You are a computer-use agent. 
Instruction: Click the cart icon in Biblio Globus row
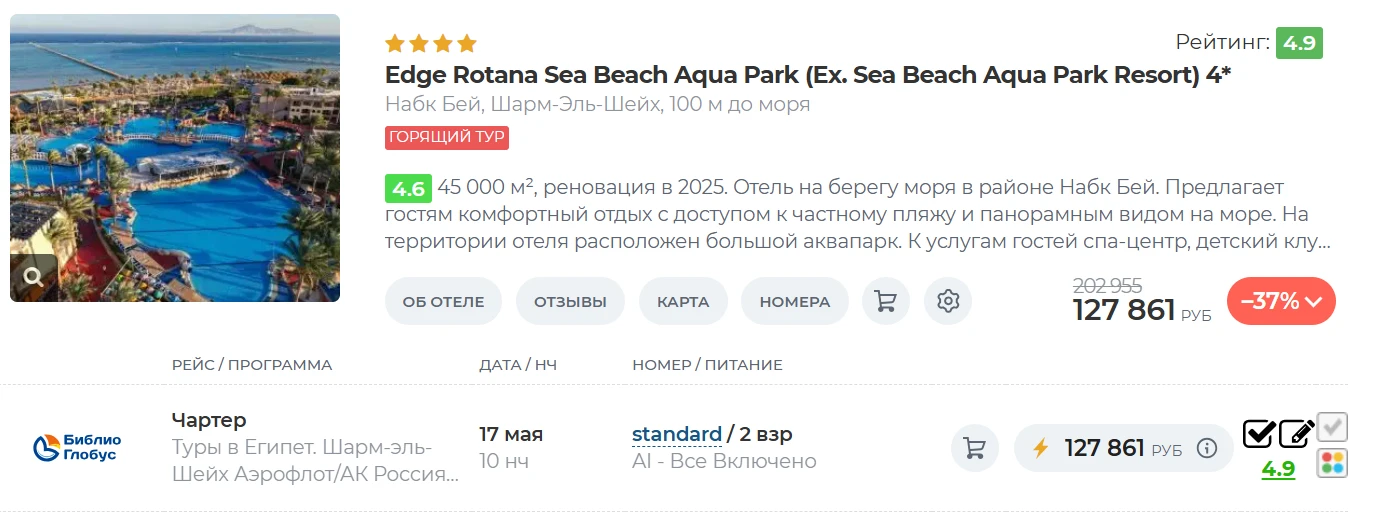[974, 448]
